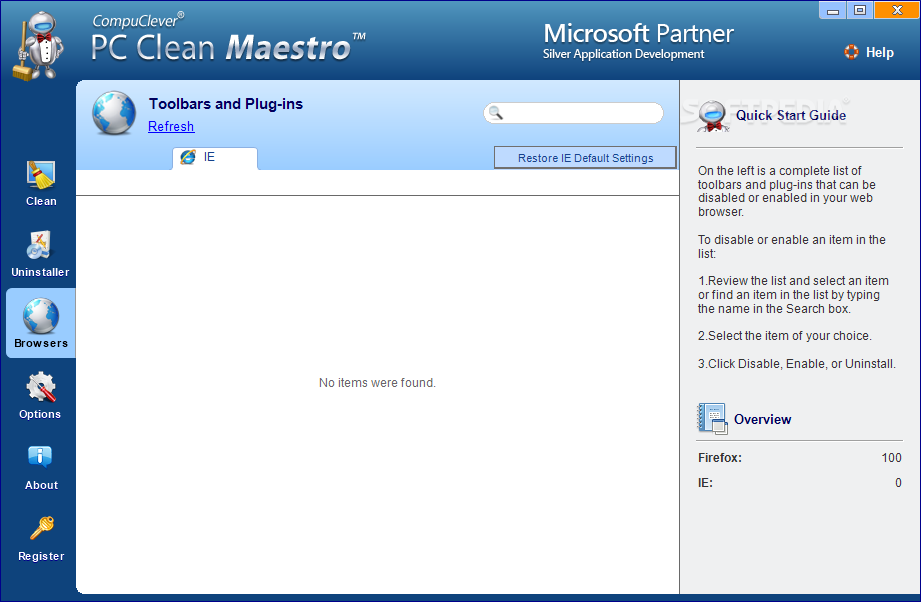921x602 pixels.
Task: Click the Overview heading text
Action: pyautogui.click(x=762, y=419)
